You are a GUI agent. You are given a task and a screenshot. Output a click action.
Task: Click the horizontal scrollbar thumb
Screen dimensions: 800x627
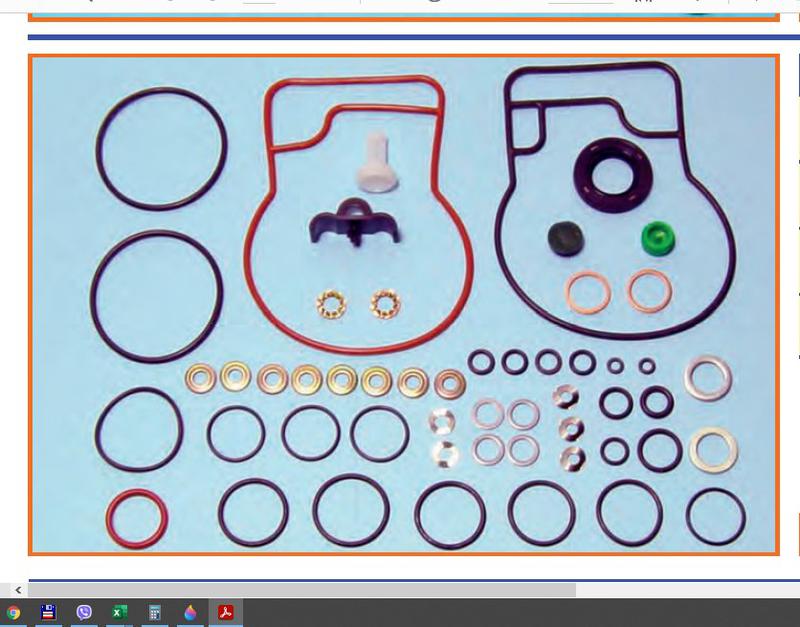point(302,590)
